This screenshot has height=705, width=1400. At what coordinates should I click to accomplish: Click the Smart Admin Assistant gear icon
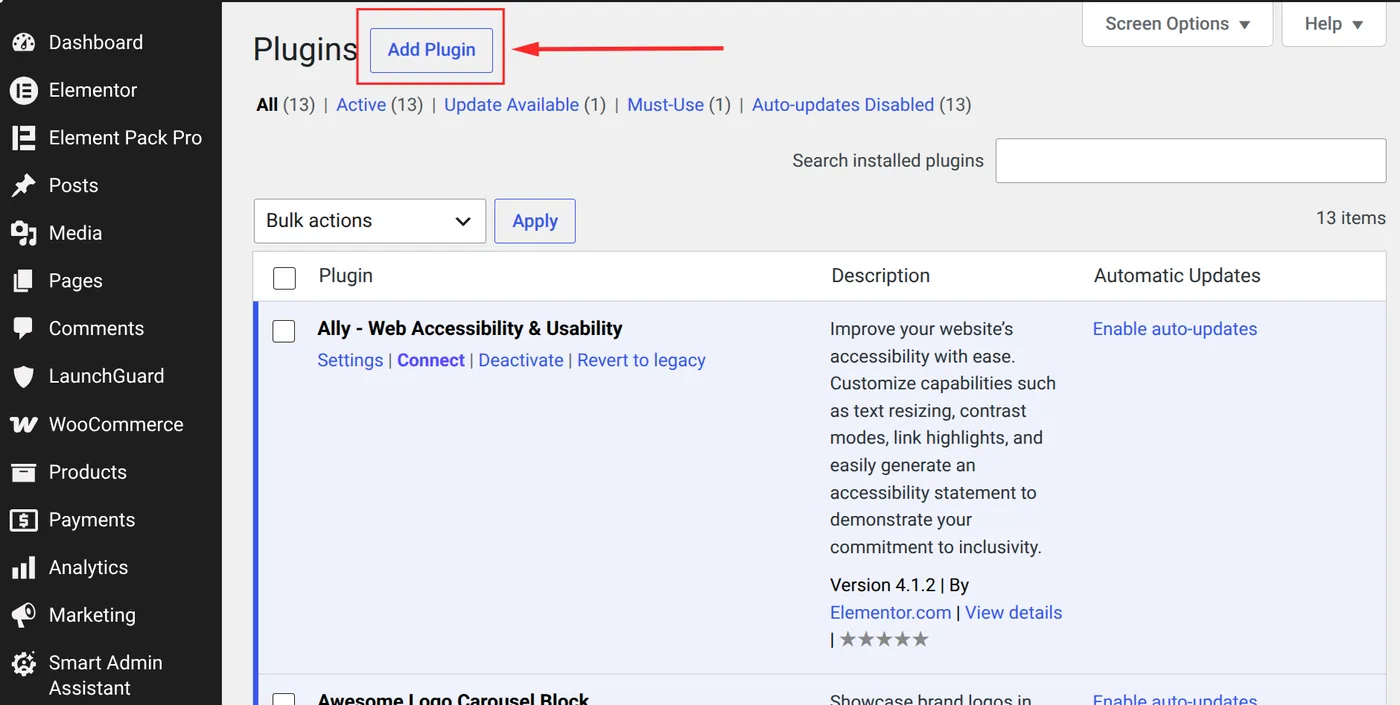[x=23, y=663]
